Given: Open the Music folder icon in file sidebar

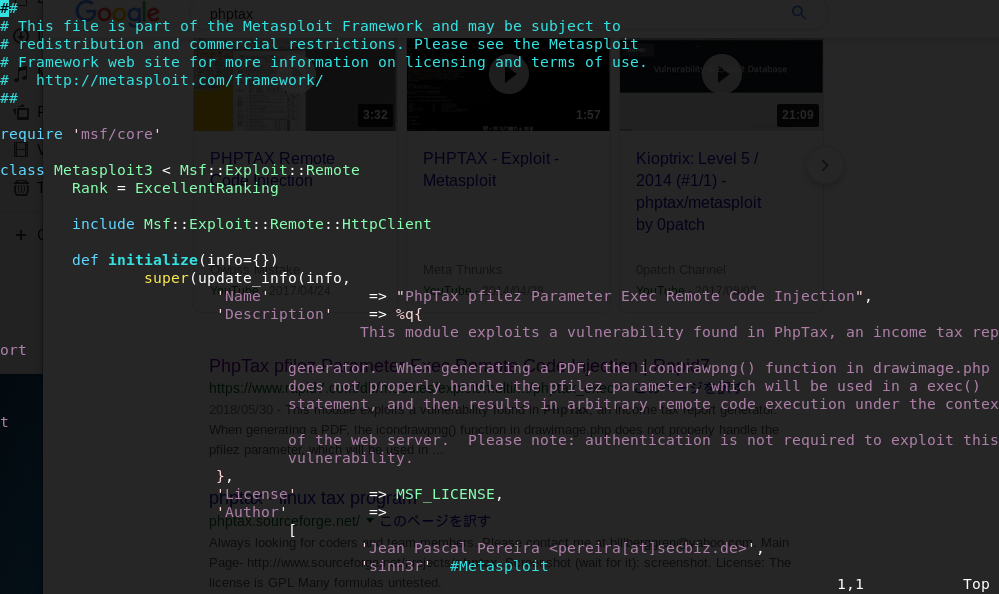Looking at the screenshot, I should 21,75.
